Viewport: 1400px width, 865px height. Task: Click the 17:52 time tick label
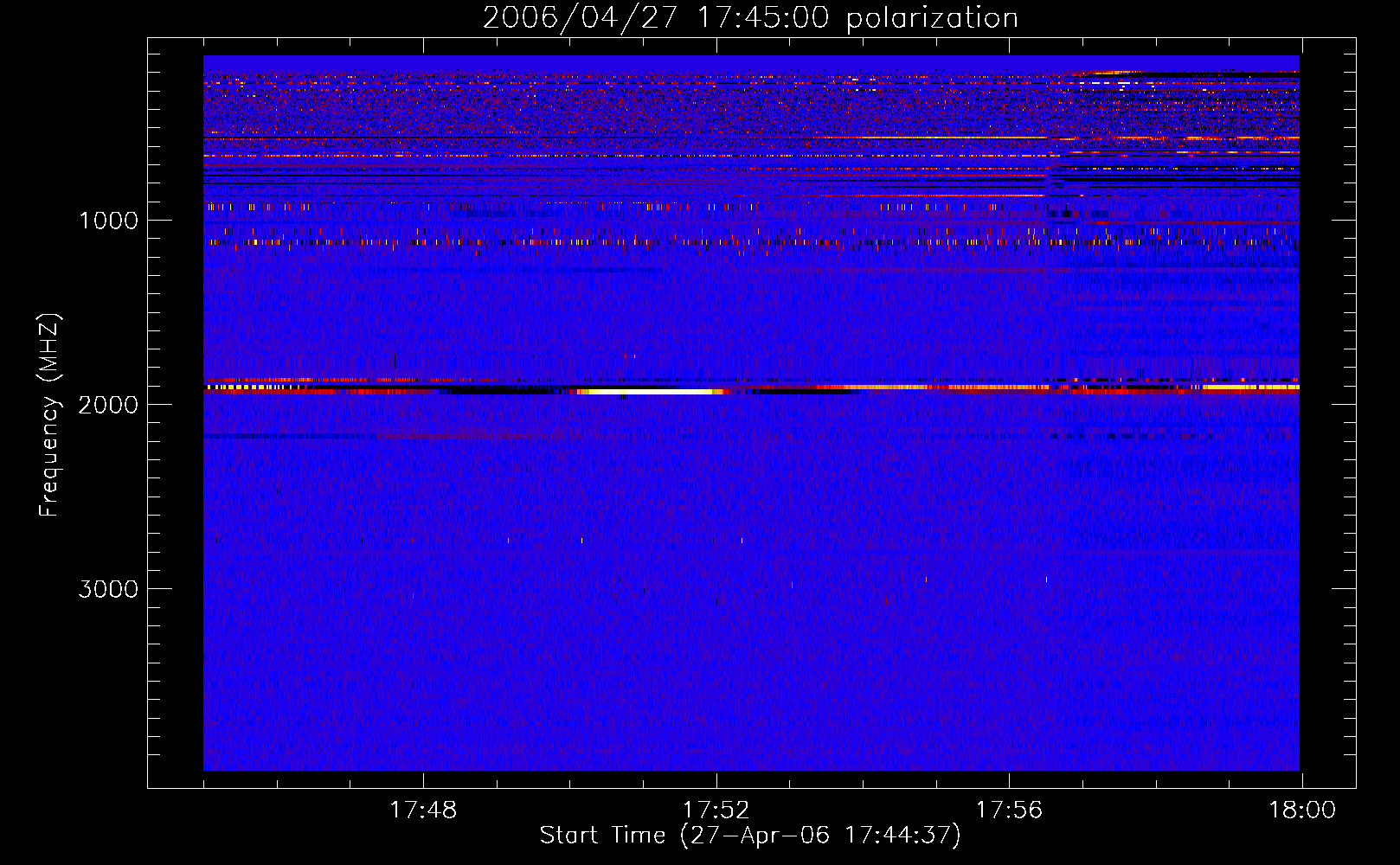tap(716, 811)
